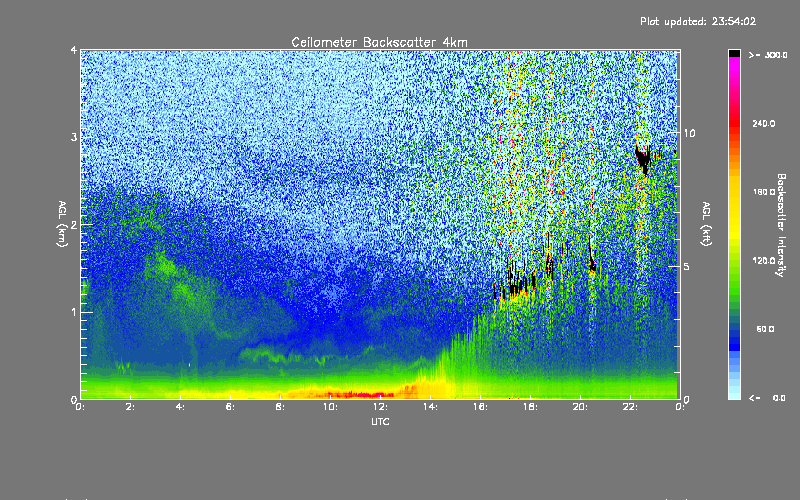Click the ">= 300.0" colorbar value
The width and height of the screenshot is (800, 500).
click(x=768, y=55)
